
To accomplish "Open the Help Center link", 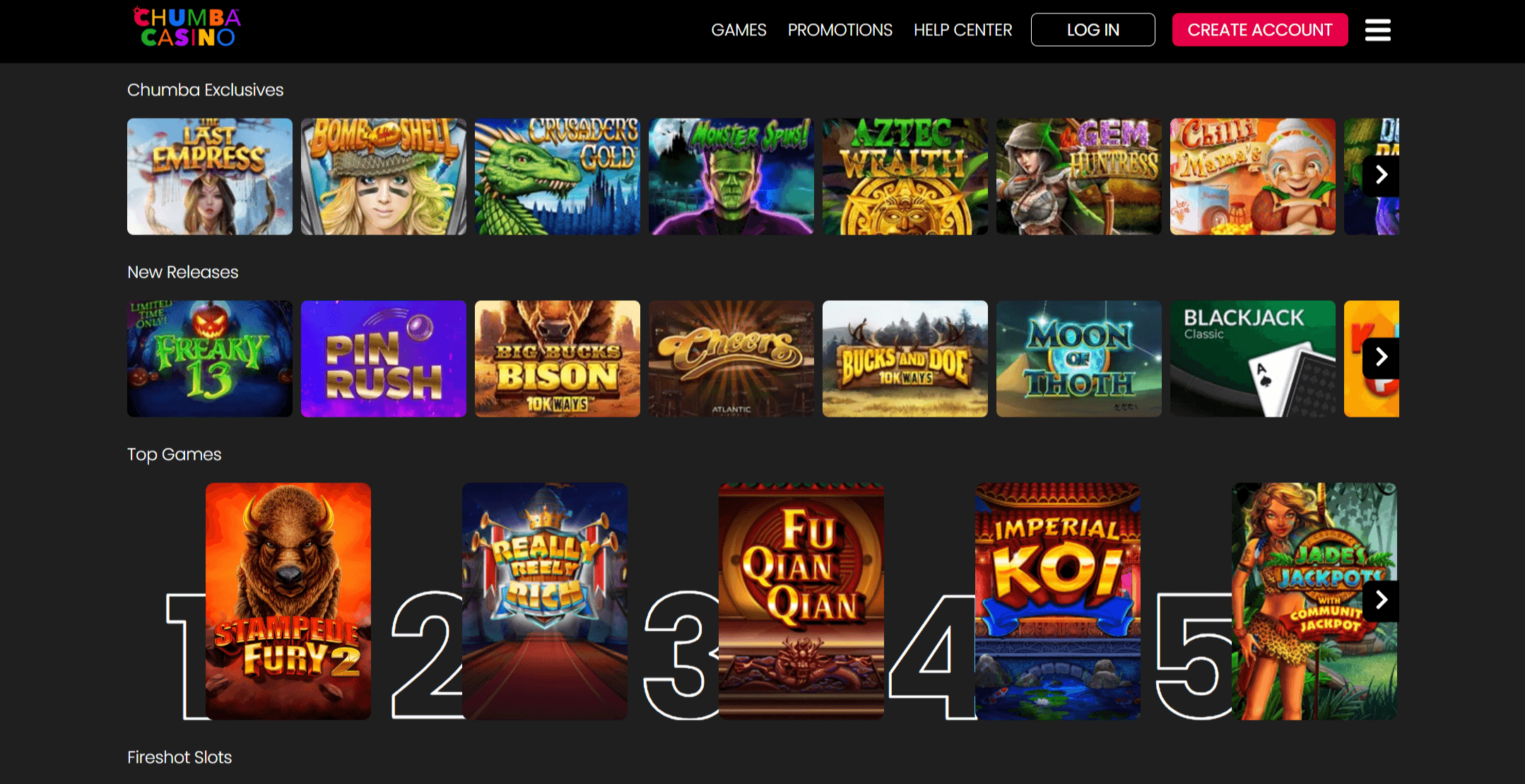I will 962,30.
